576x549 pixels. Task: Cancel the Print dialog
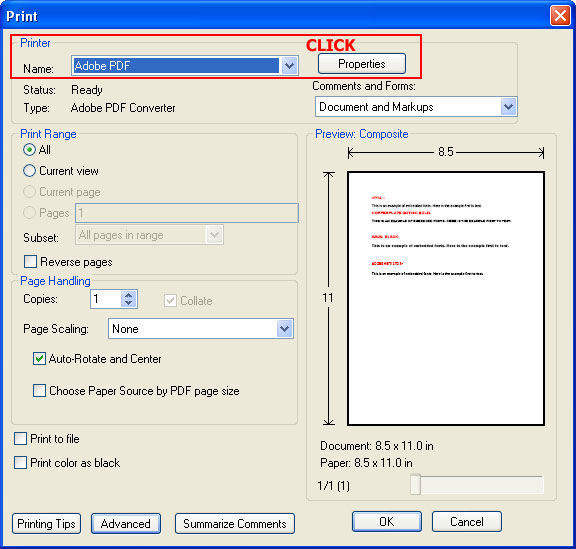(x=467, y=521)
